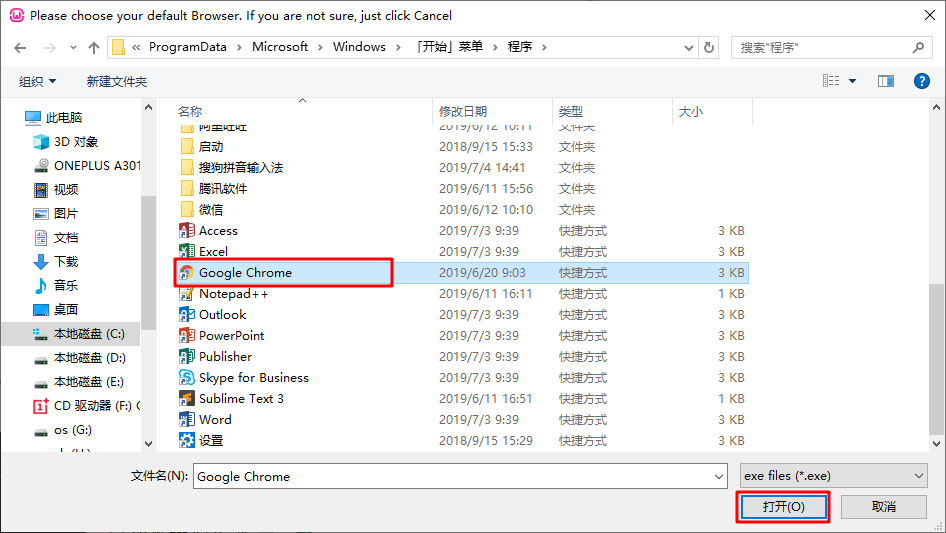Select ONEPLUS A301 device in sidebar
This screenshot has height=533, width=946.
click(x=87, y=165)
